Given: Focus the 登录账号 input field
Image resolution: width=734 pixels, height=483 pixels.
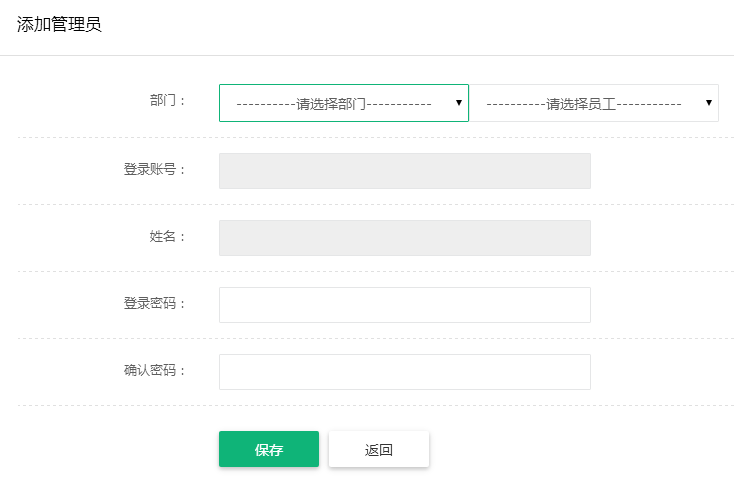Looking at the screenshot, I should click(405, 171).
